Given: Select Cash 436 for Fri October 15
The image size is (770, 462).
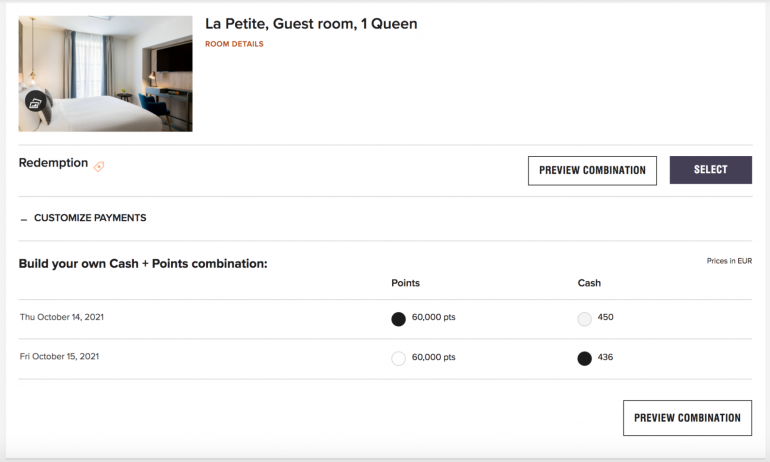Looking at the screenshot, I should 585,358.
